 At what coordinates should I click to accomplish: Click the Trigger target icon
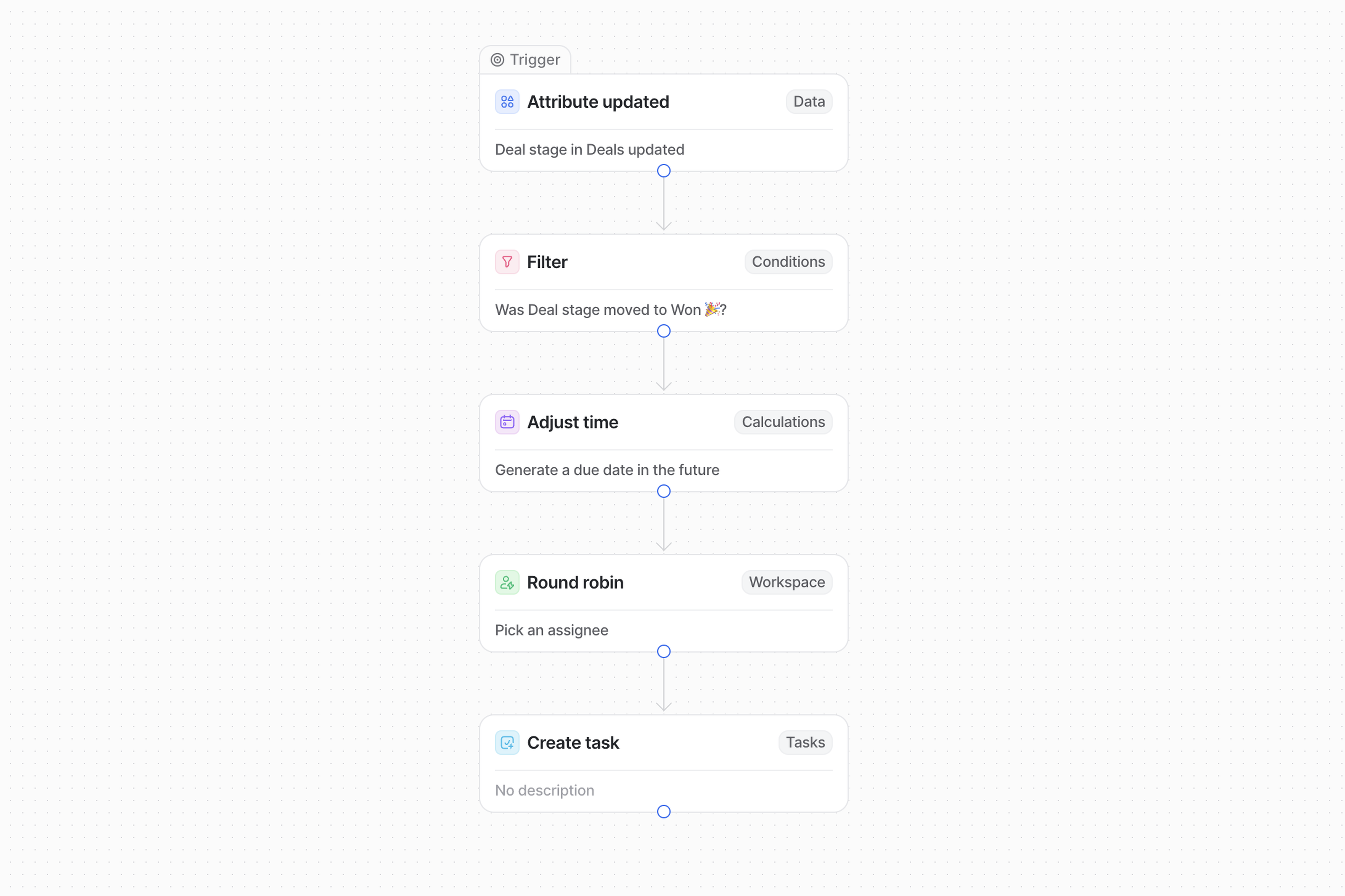[x=497, y=60]
